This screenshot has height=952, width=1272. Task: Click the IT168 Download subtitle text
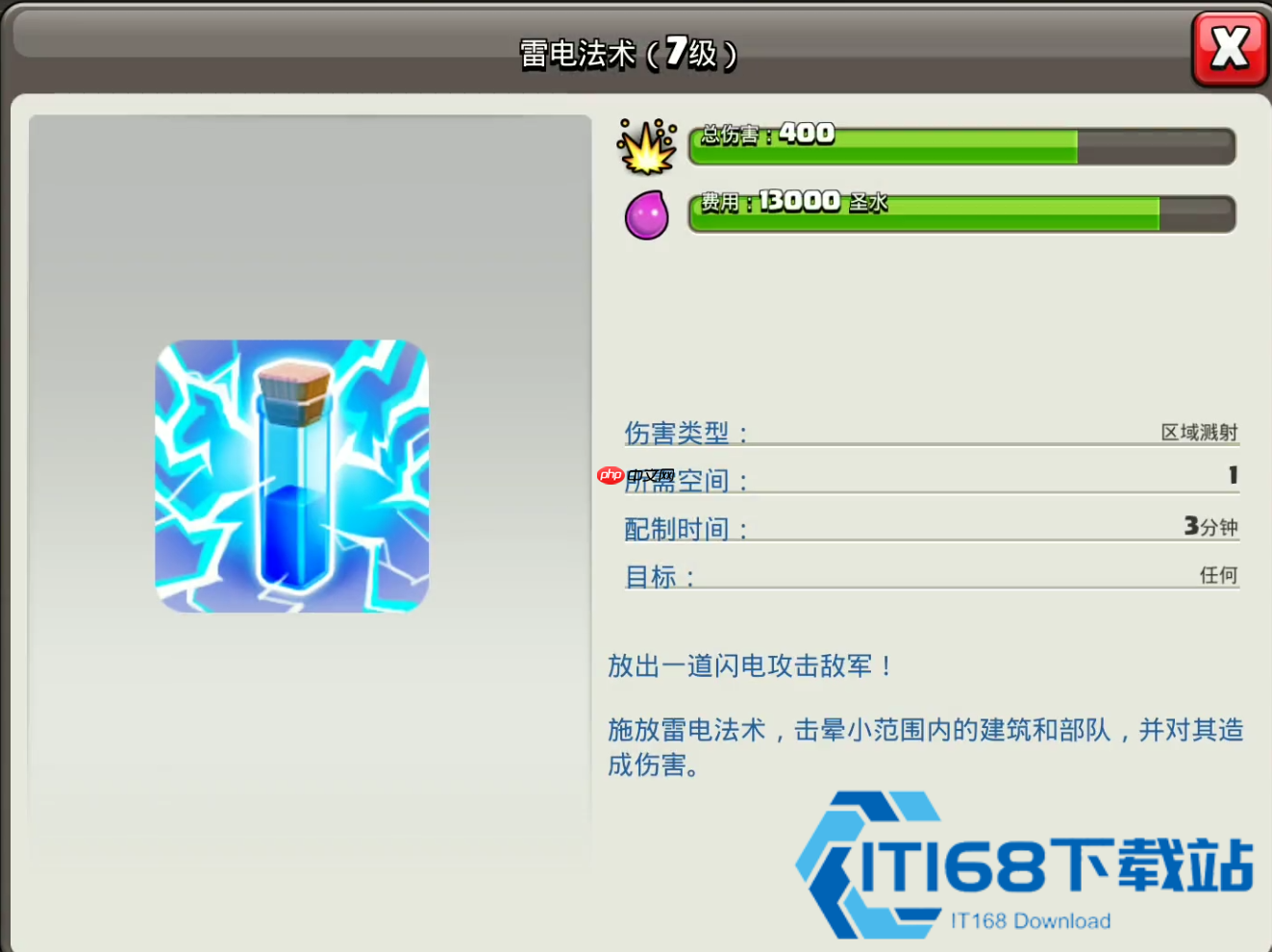click(x=1031, y=921)
